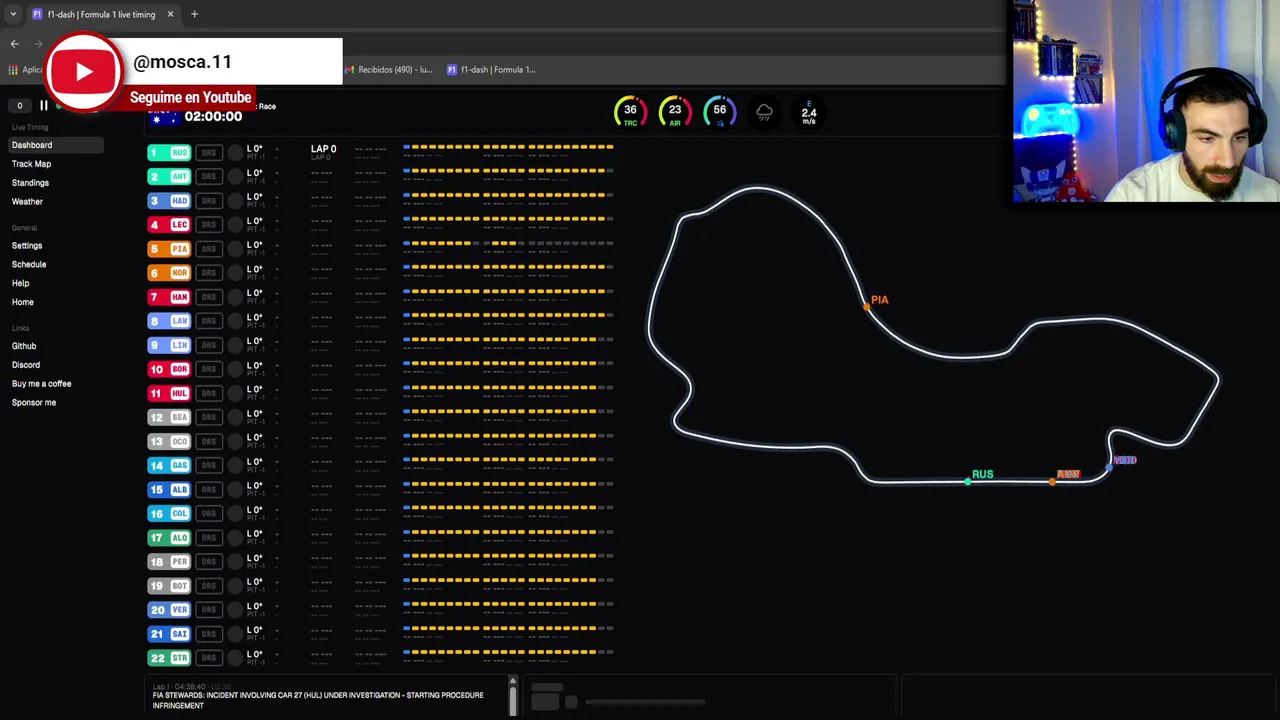Click the RUS marker on track map
The height and width of the screenshot is (720, 1280).
click(968, 482)
